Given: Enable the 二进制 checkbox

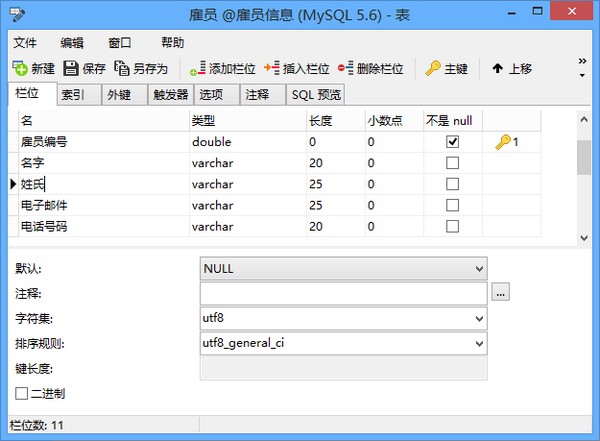Looking at the screenshot, I should (x=22, y=394).
